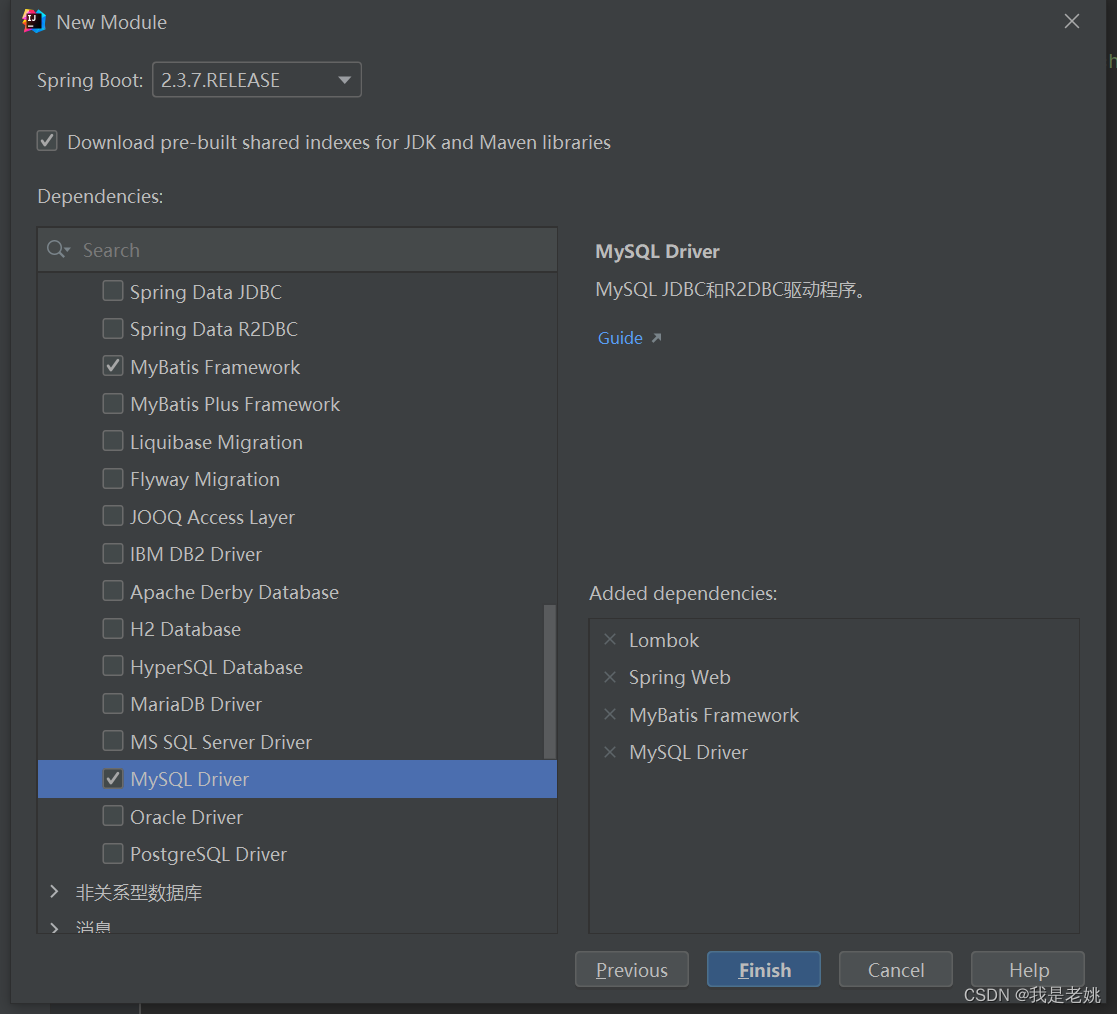Screen dimensions: 1117x1014
Task: Select the Oracle Driver row label
Action: pos(187,817)
